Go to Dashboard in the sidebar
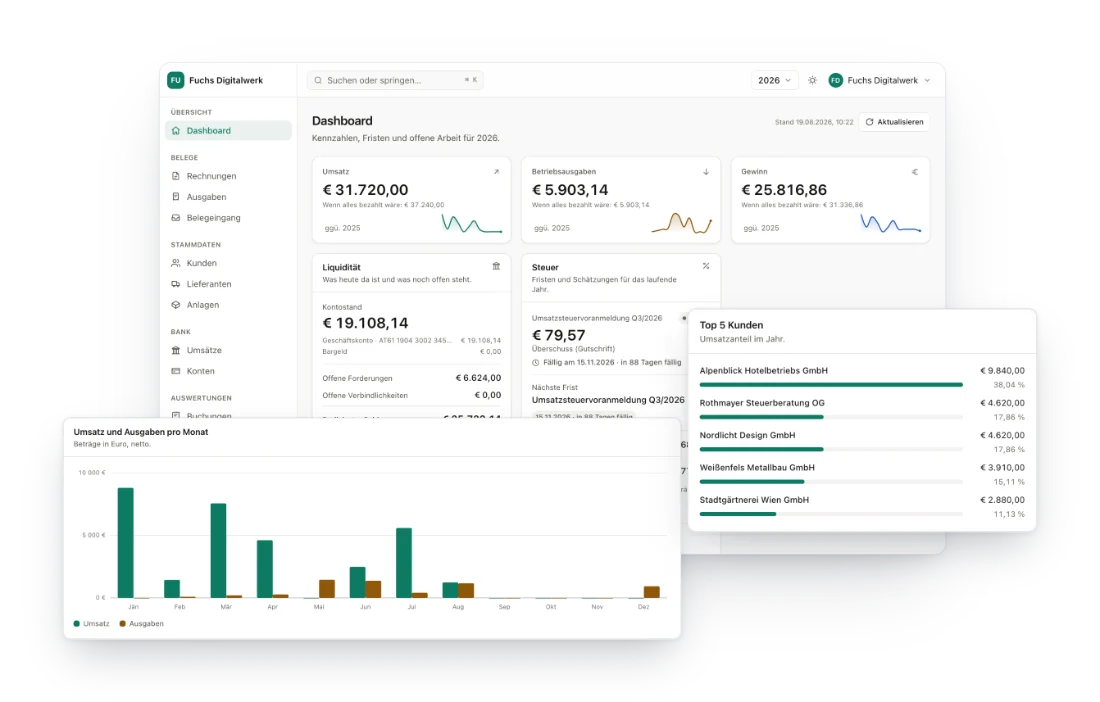Viewport: 1100px width, 702px height. click(x=228, y=130)
